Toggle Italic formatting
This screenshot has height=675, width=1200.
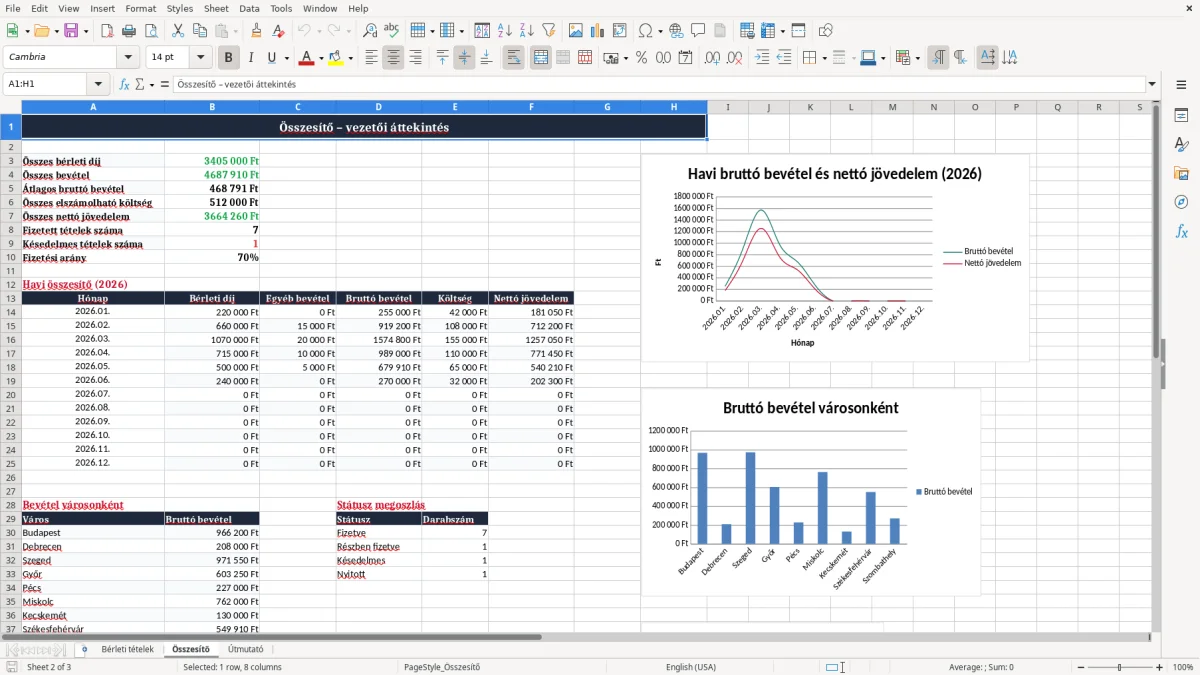(x=250, y=58)
